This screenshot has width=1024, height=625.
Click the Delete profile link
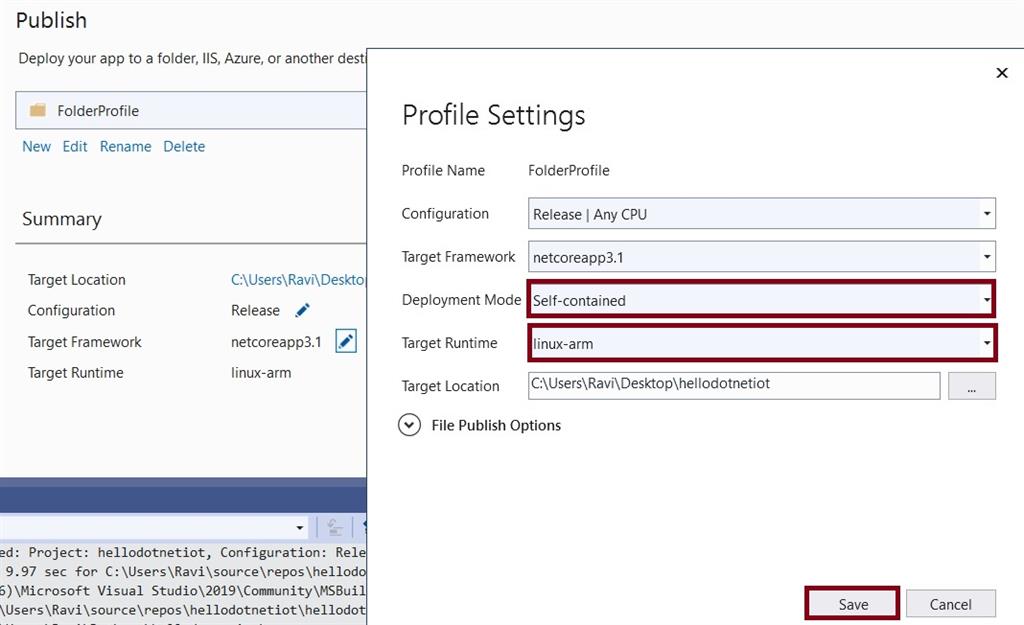click(184, 146)
